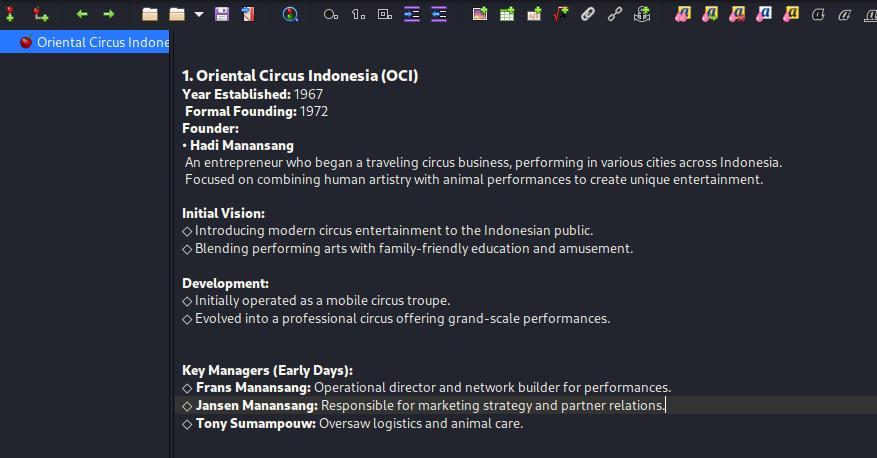Click the line beginning 'An entrepreneur who began'

point(483,163)
